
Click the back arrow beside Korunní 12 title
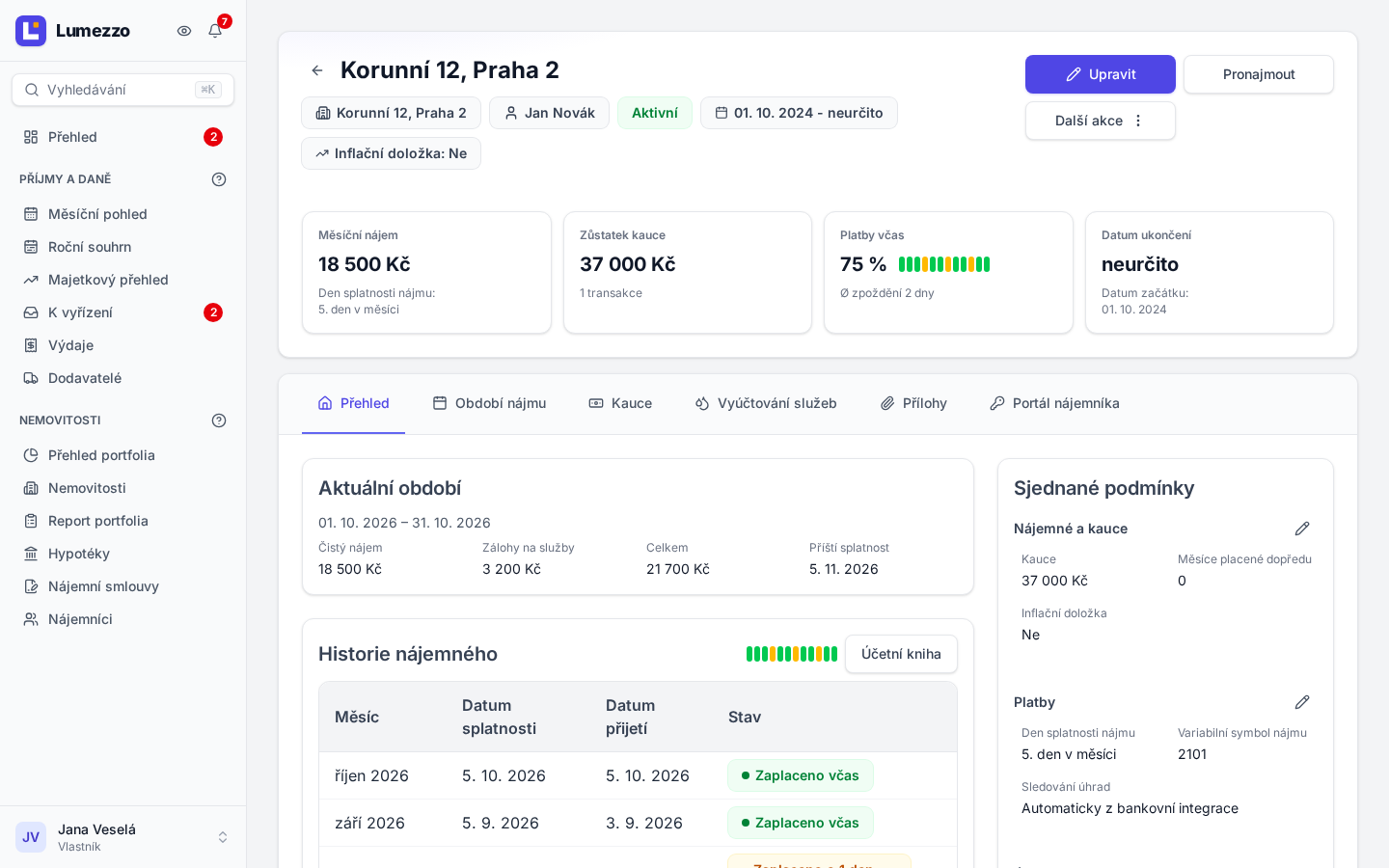tap(317, 70)
